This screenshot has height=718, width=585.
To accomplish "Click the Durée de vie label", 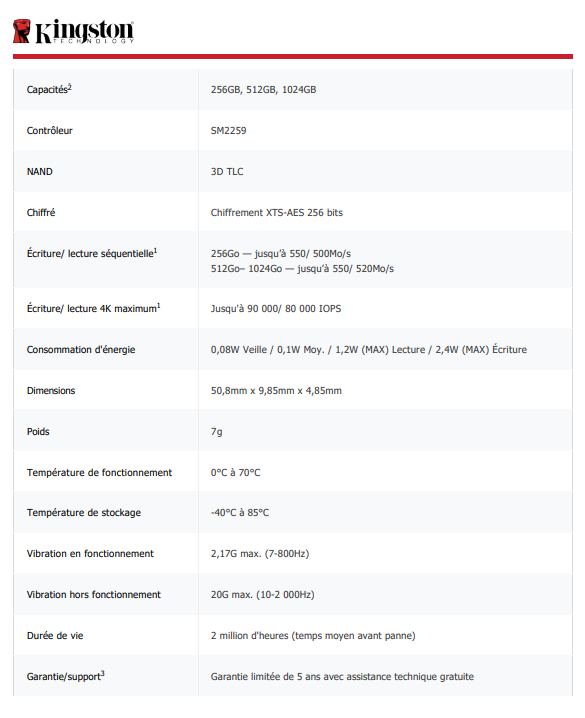I will (55, 636).
